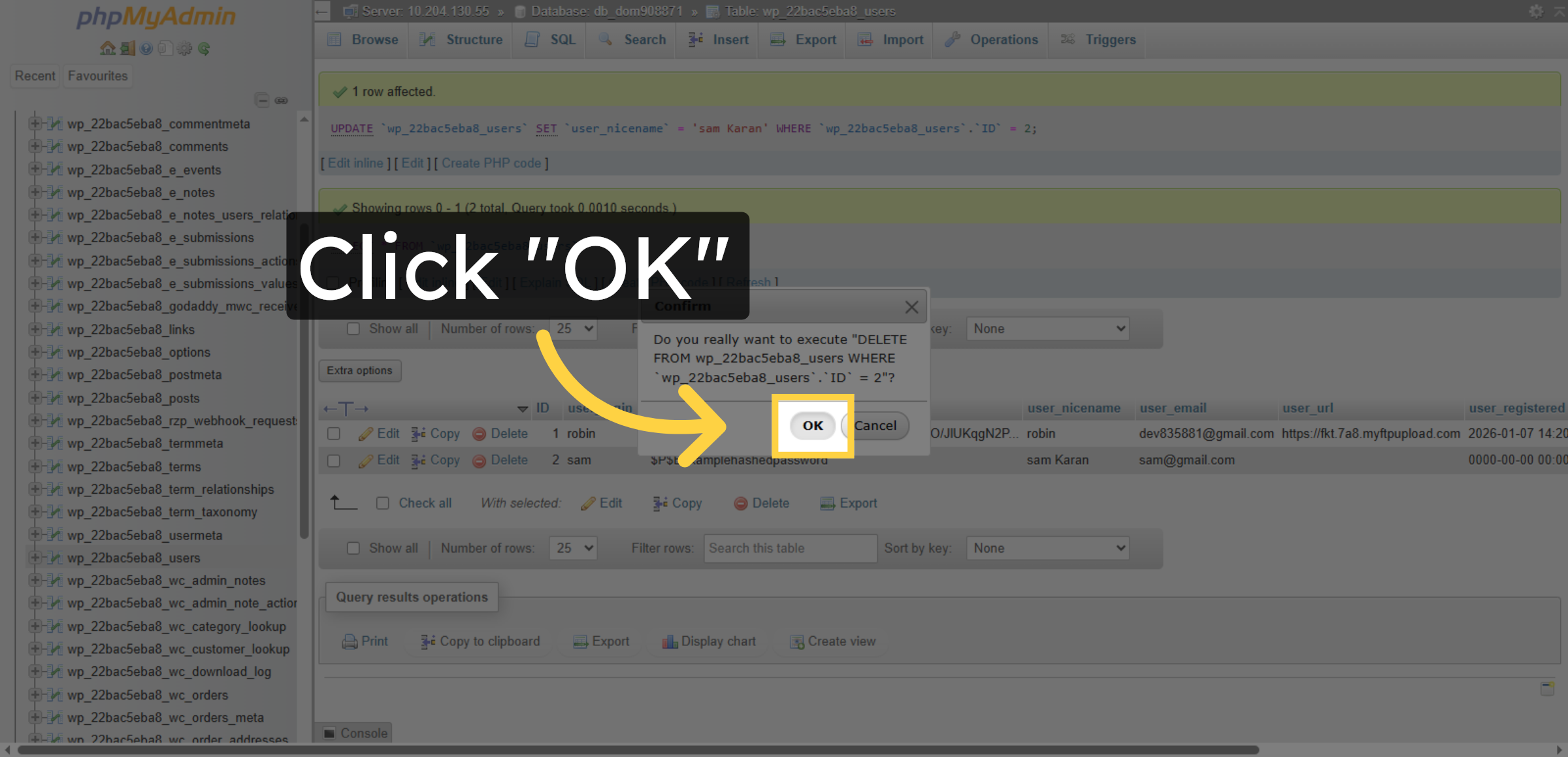Click Display chart icon

(670, 641)
